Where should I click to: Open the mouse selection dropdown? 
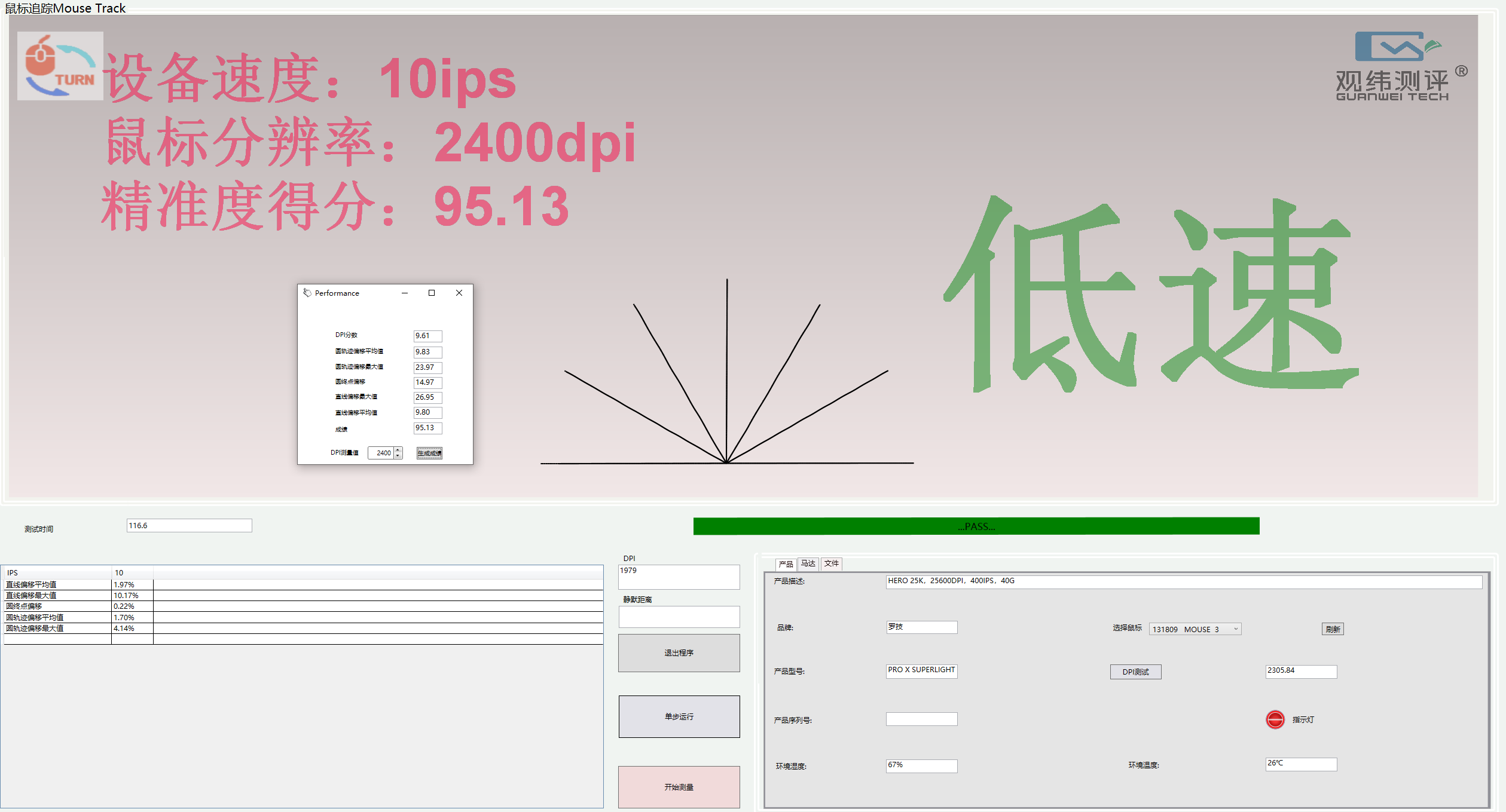point(1236,629)
